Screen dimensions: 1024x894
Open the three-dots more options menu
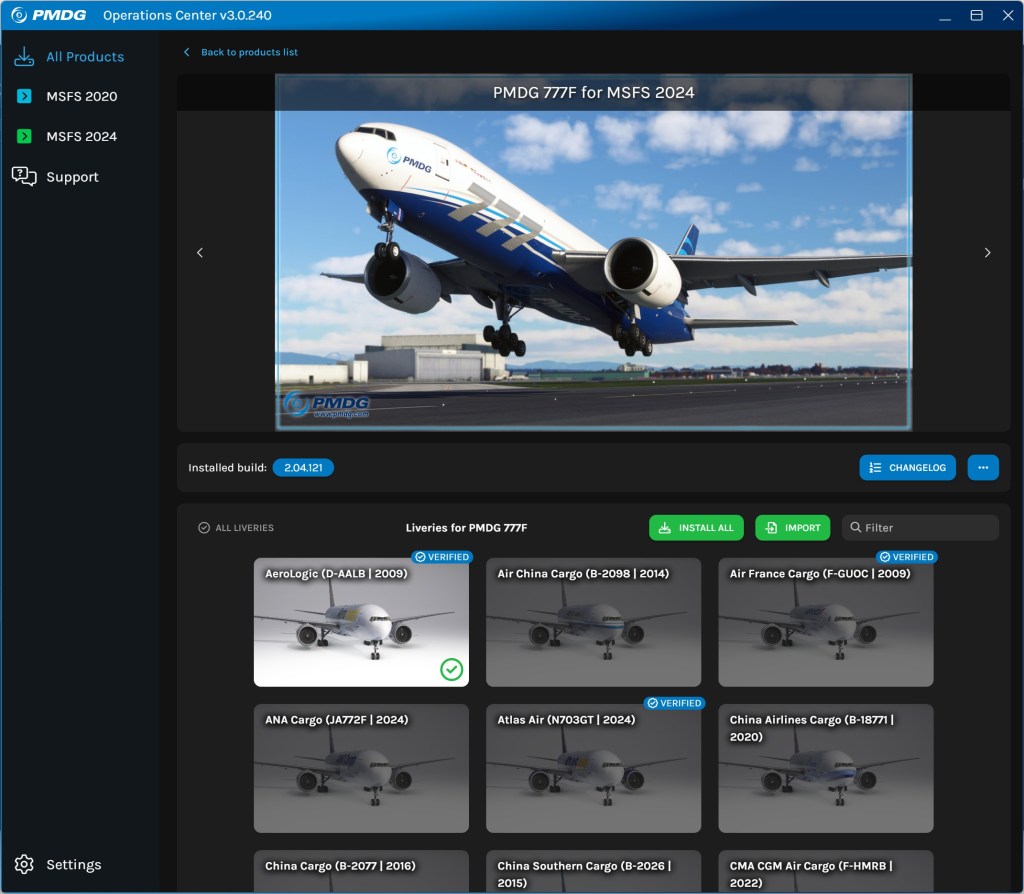983,468
